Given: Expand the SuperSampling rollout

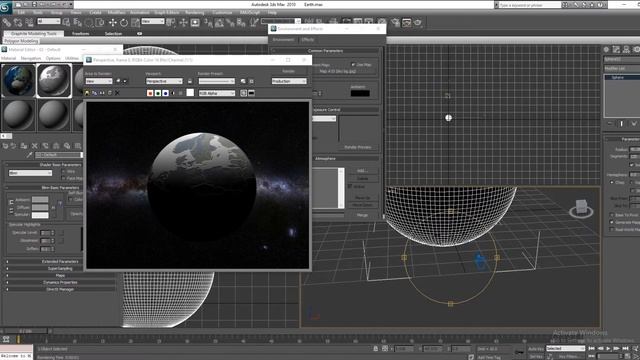Looking at the screenshot, I should 60,269.
